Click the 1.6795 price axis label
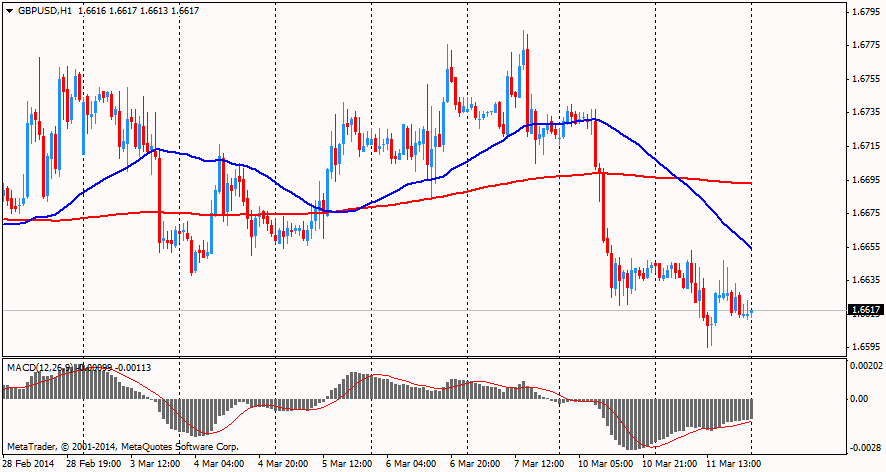 coord(864,13)
